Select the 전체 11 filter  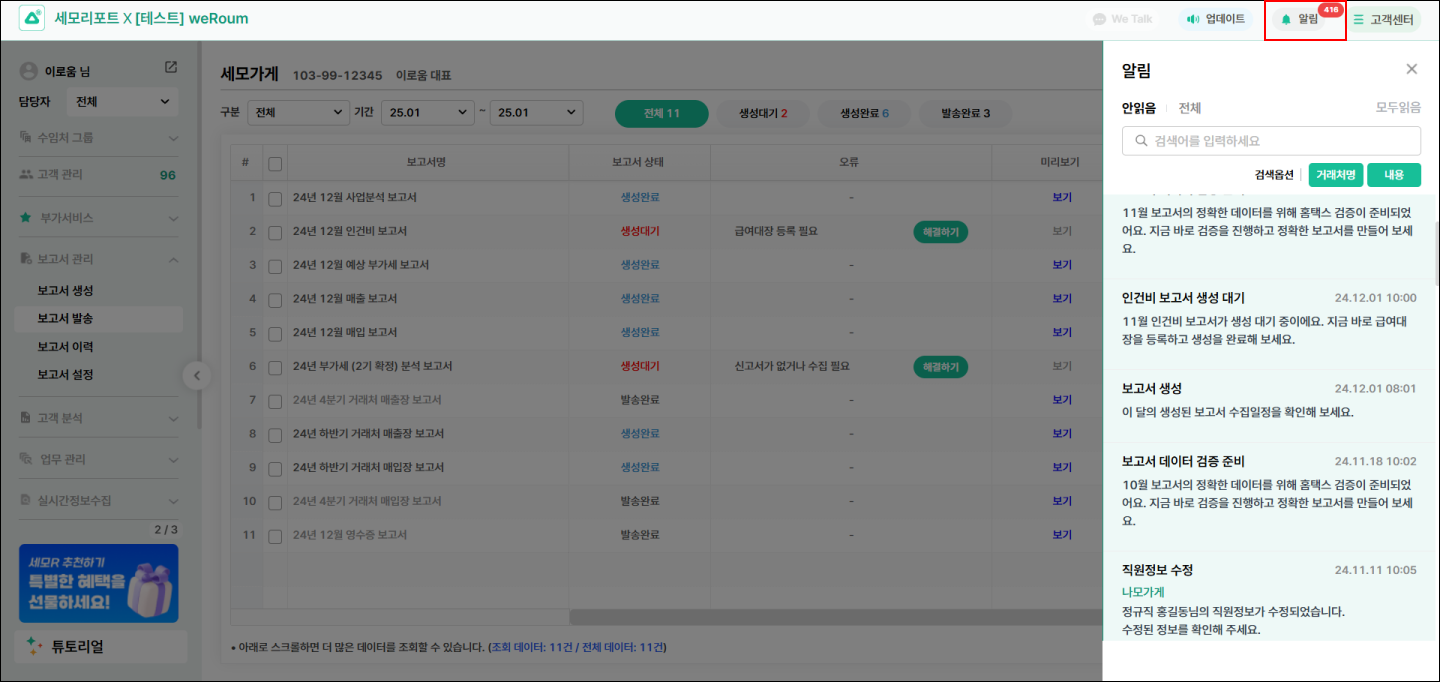click(662, 113)
